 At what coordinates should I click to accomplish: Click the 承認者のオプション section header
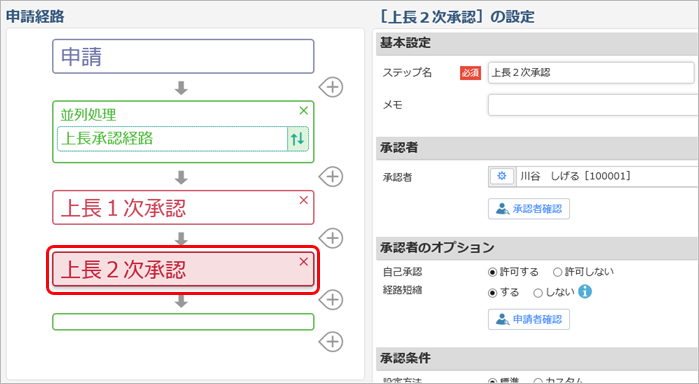[x=538, y=248]
